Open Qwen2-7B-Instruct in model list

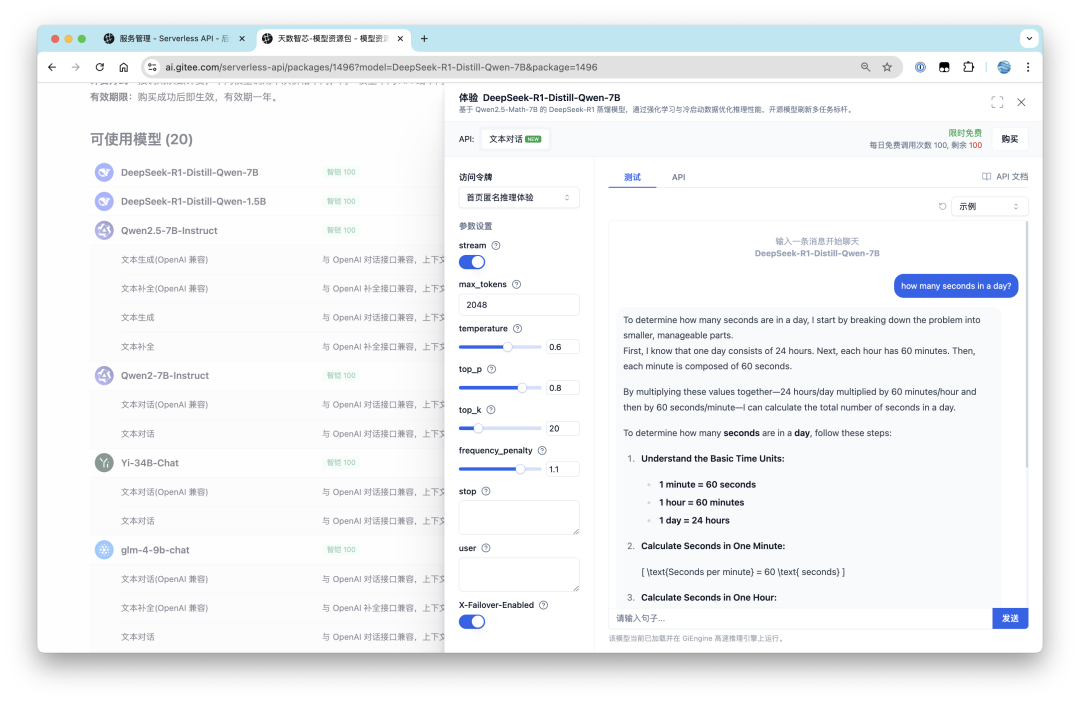click(165, 375)
